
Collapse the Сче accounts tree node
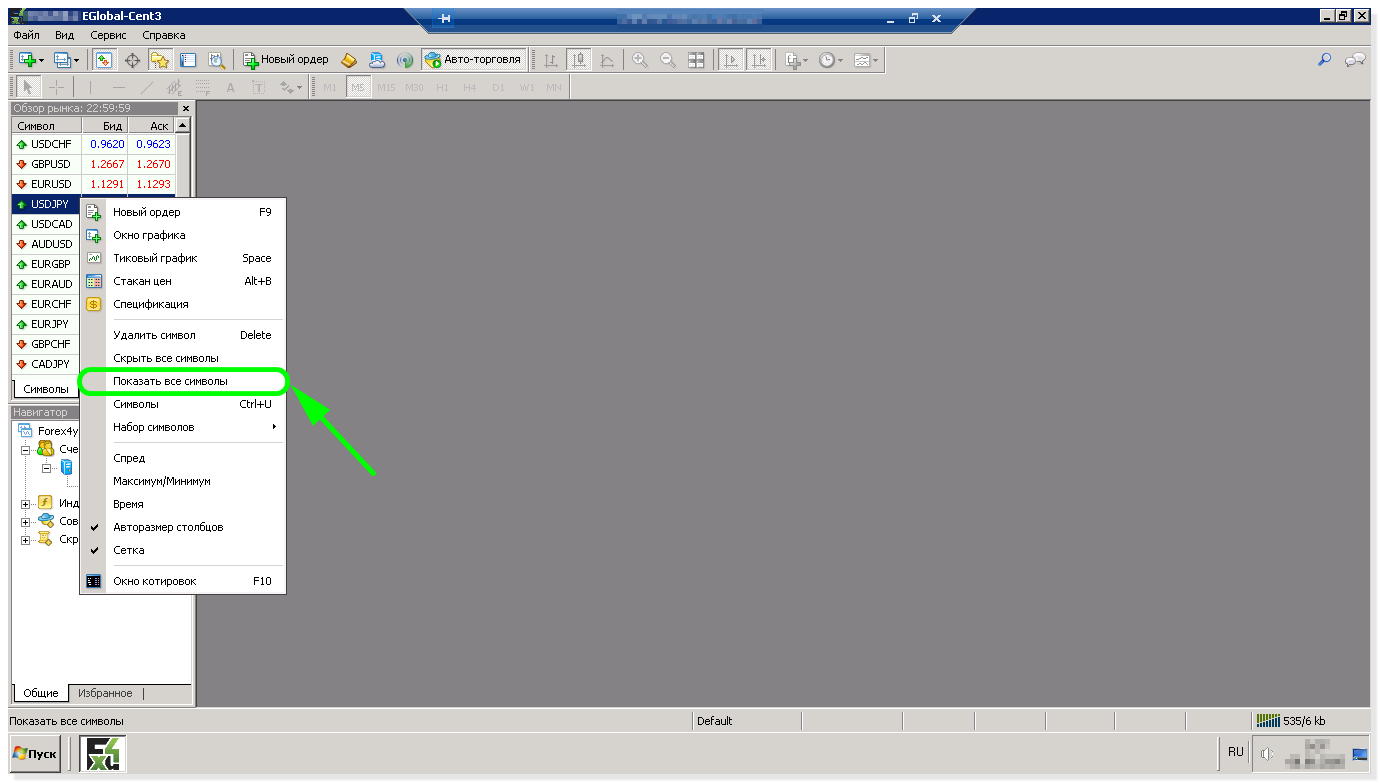tap(26, 450)
